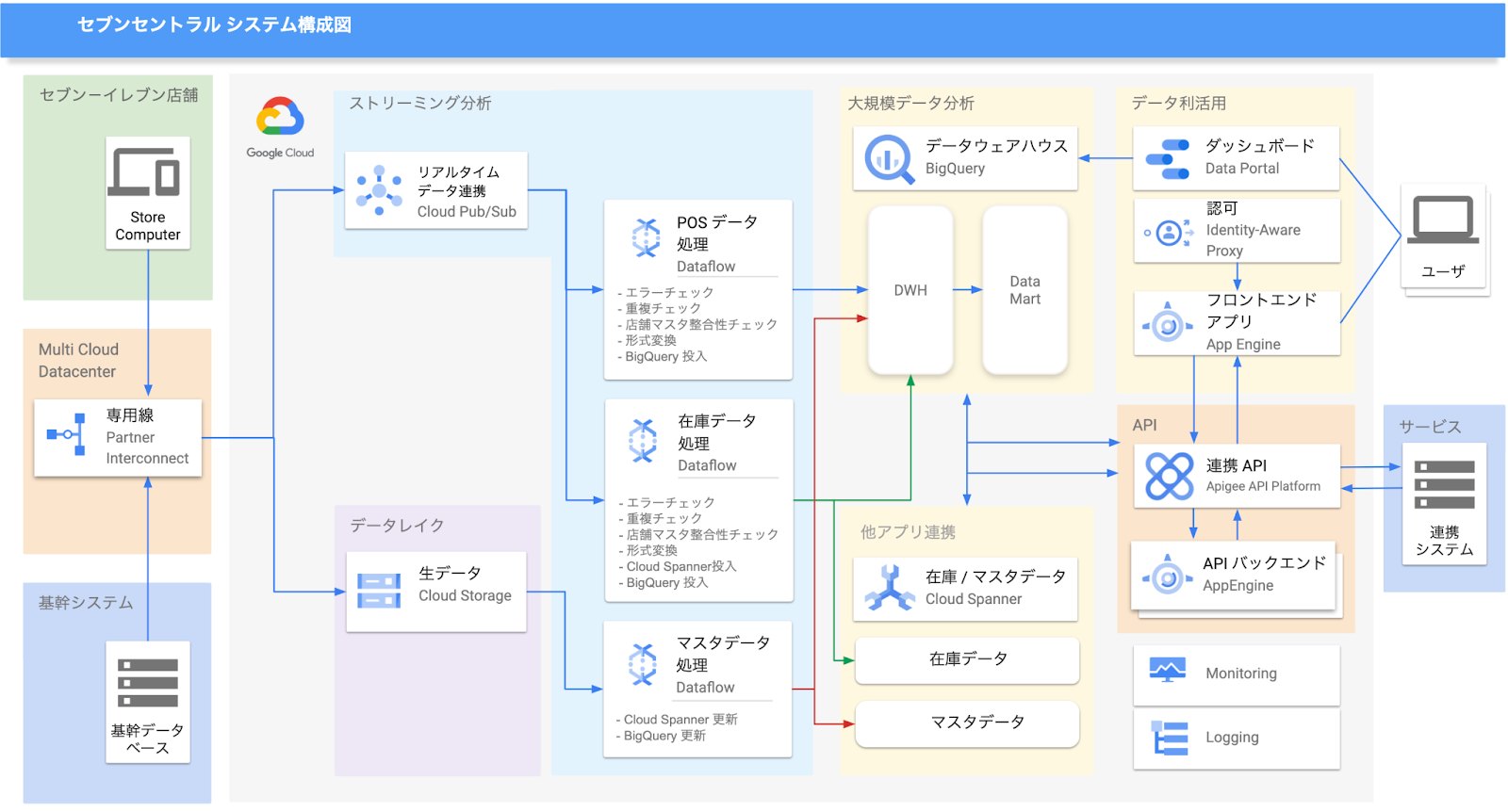This screenshot has height=812, width=1508.
Task: Select the マスタデータ処理 Dataflow icon
Action: click(x=643, y=664)
